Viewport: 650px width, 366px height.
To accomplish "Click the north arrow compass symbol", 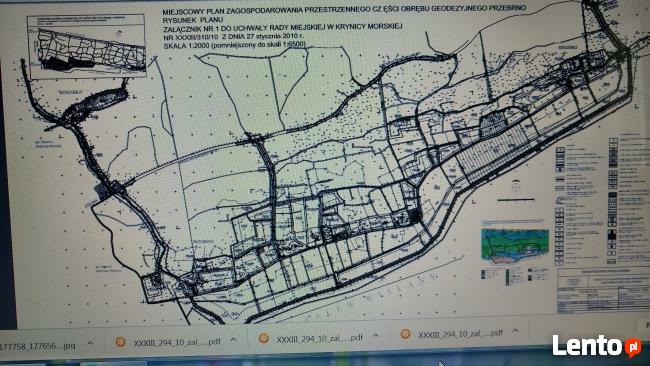I will (x=516, y=186).
